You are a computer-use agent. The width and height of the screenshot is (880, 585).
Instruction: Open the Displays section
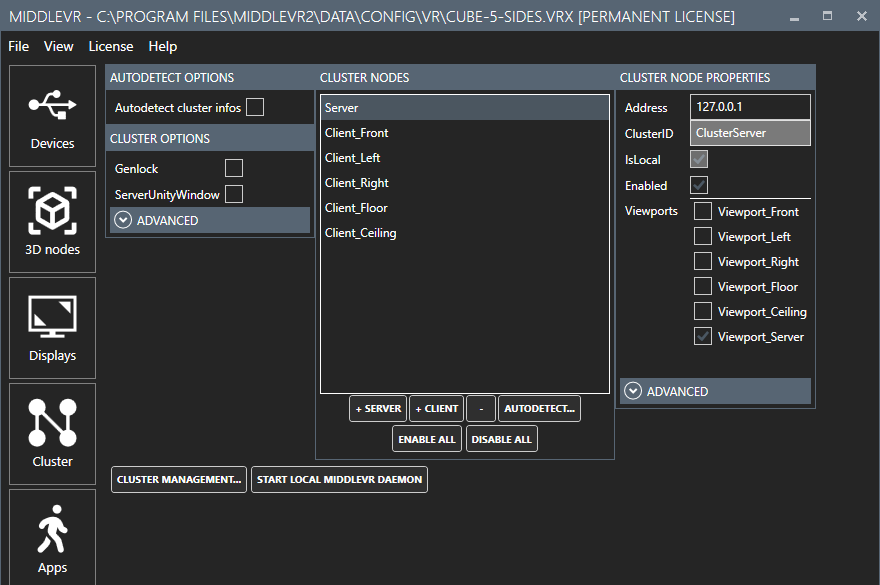pyautogui.click(x=52, y=328)
